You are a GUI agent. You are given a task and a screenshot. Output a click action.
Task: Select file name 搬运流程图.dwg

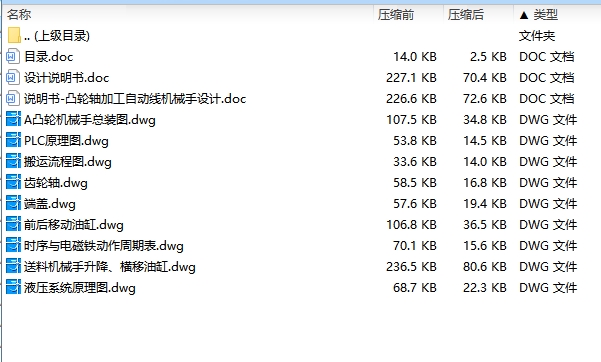point(68,161)
